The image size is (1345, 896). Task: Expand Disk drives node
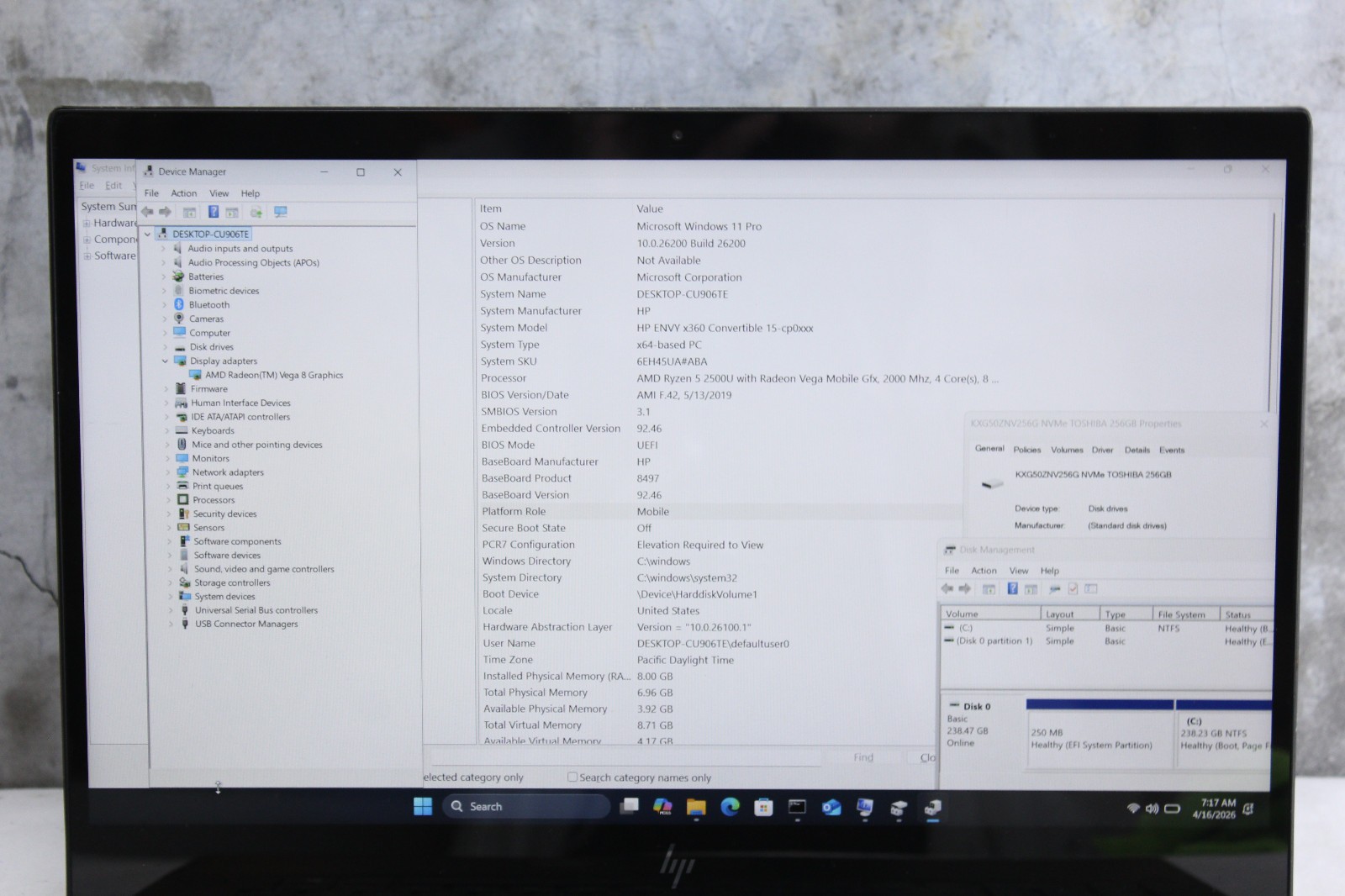point(165,347)
